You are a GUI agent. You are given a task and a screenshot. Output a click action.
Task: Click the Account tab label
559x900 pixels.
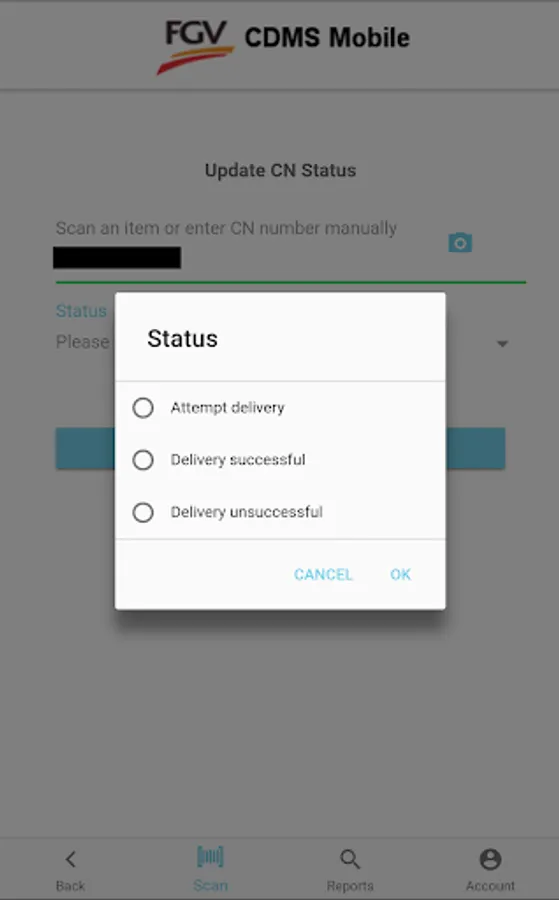point(490,886)
